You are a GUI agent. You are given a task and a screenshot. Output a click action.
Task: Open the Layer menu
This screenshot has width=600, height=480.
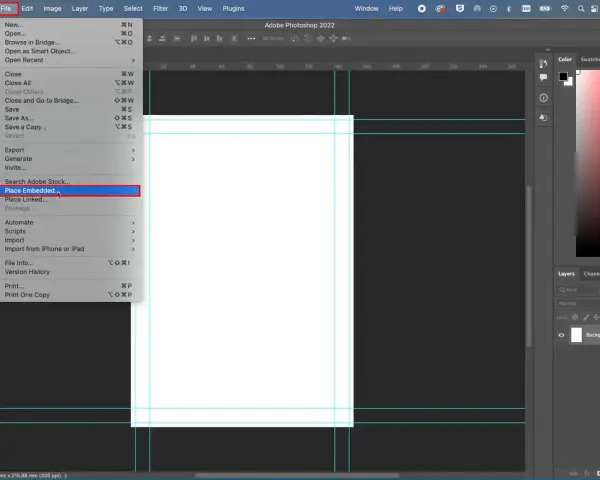click(80, 8)
